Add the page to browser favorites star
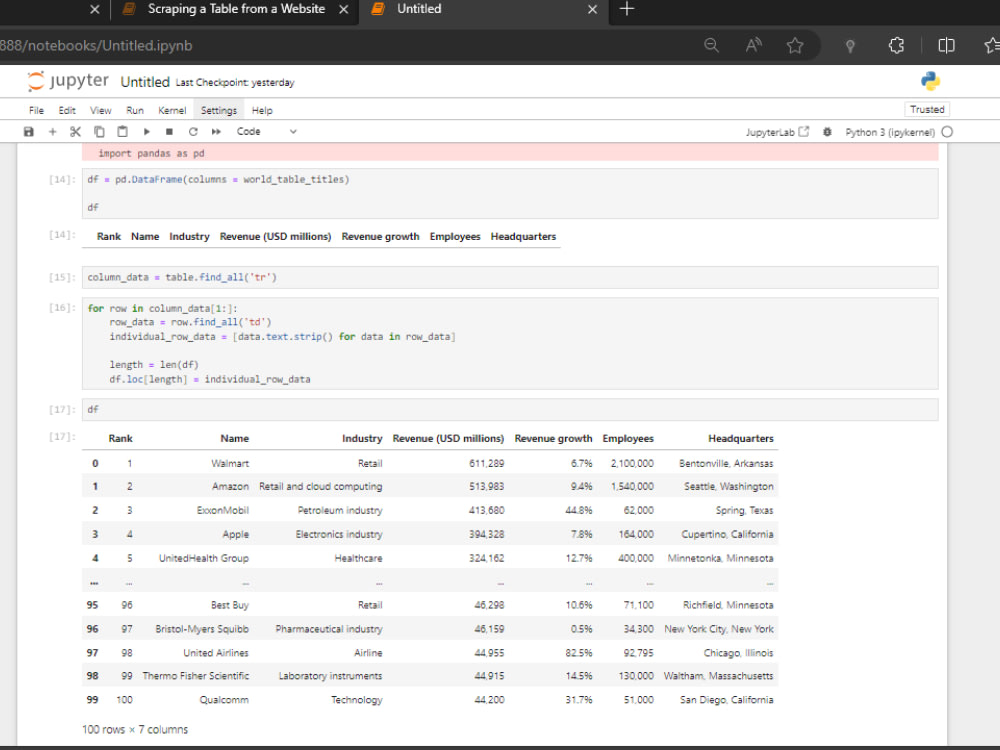Screen dimensions: 1000x750 pyautogui.click(x=795, y=45)
